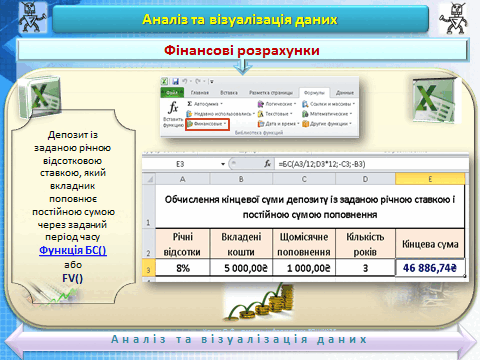480x360 pixels.
Task: Switch to the Главная ribbon tab
Action: (200, 93)
